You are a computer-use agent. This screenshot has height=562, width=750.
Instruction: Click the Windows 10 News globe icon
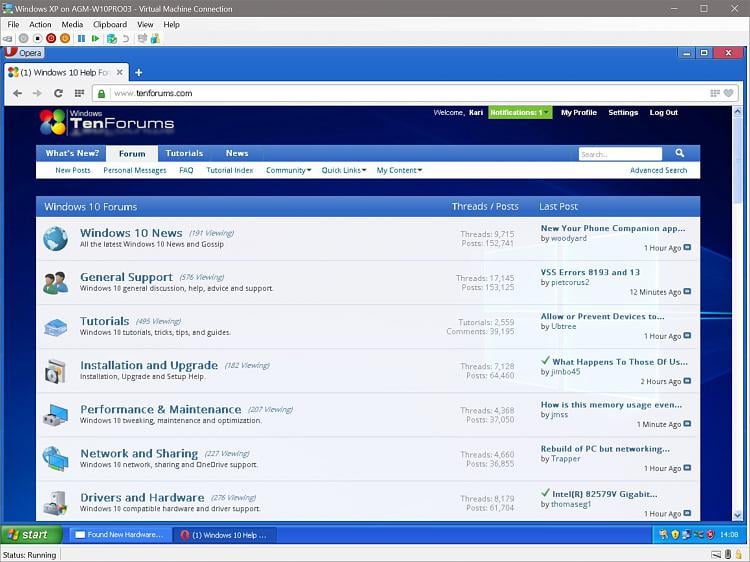[x=55, y=239]
